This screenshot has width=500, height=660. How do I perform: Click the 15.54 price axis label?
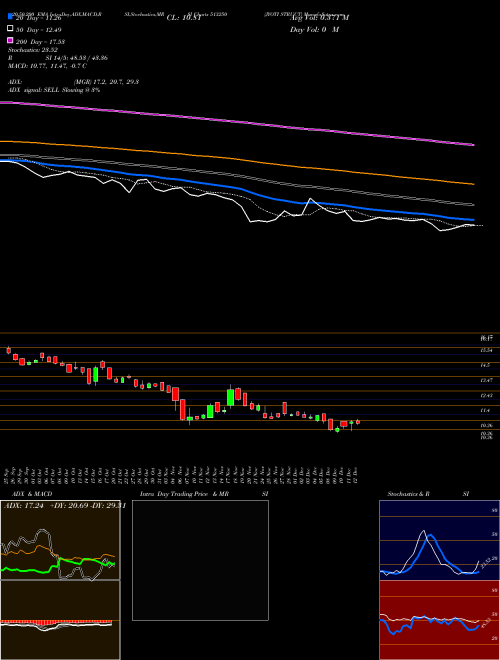486,350
